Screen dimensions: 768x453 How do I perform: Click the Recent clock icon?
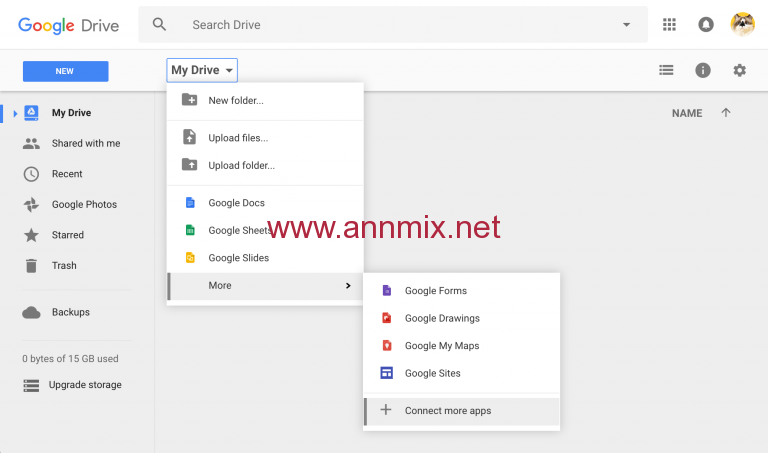tap(31, 174)
